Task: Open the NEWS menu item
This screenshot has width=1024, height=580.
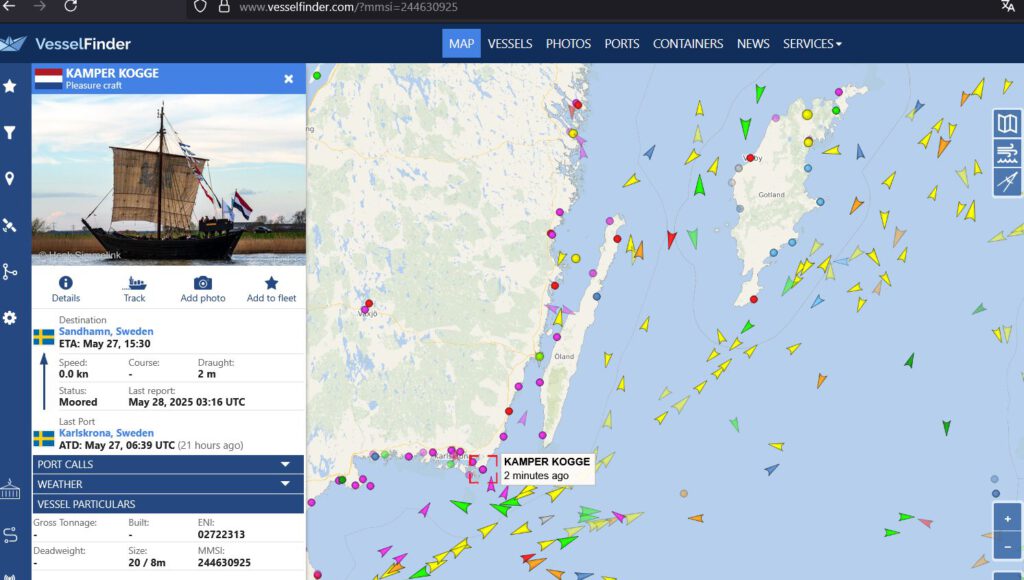Action: (x=753, y=44)
